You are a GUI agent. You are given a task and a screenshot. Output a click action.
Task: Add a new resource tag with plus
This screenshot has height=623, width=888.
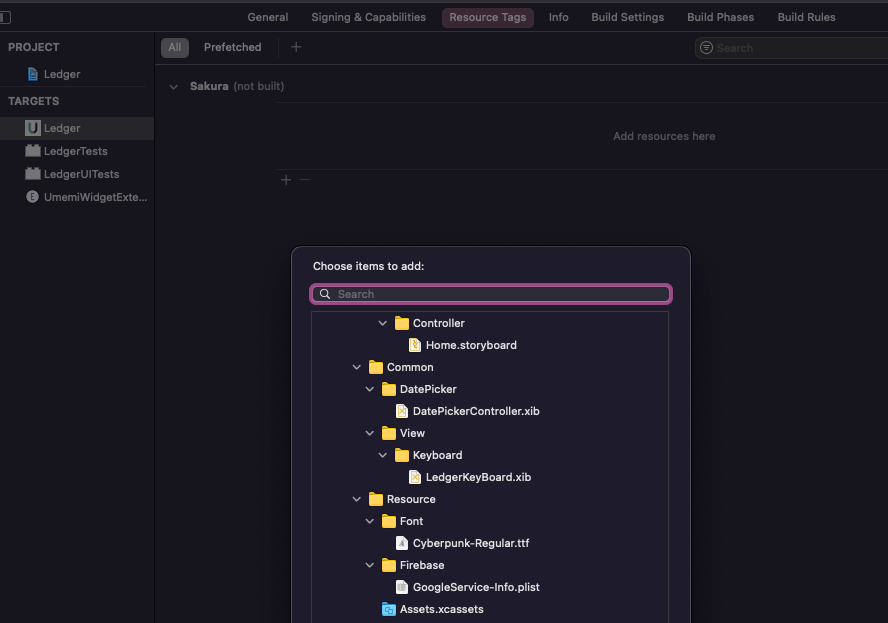[x=296, y=47]
